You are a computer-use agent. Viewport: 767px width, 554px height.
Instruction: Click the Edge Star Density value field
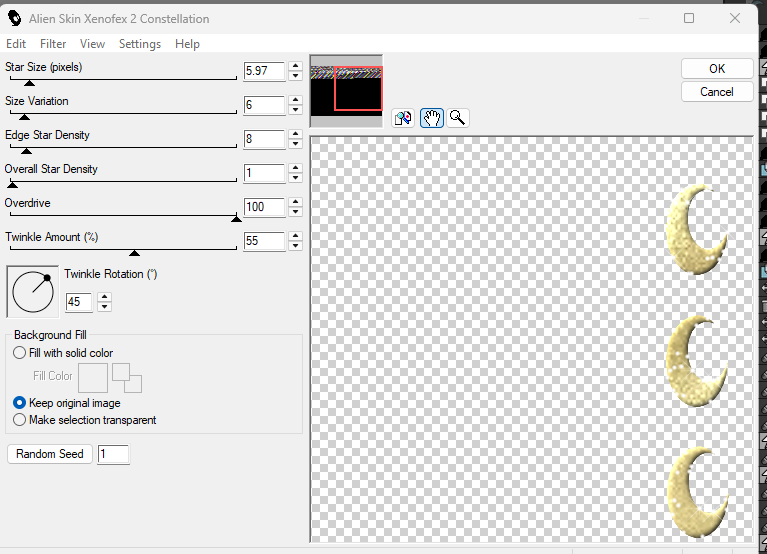[264, 140]
